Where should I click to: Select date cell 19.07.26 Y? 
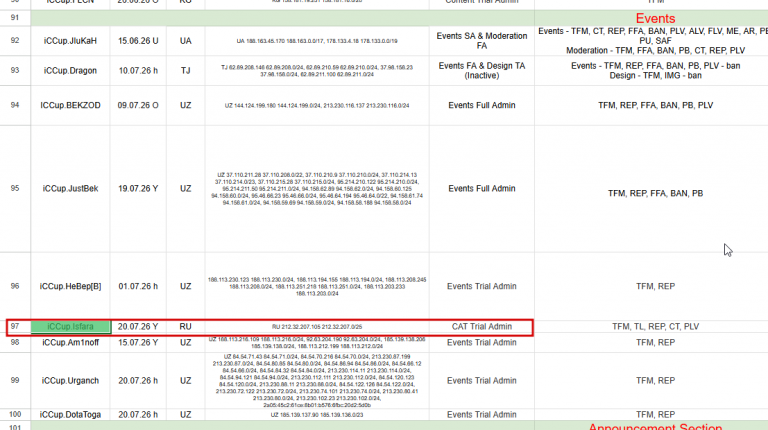138,189
